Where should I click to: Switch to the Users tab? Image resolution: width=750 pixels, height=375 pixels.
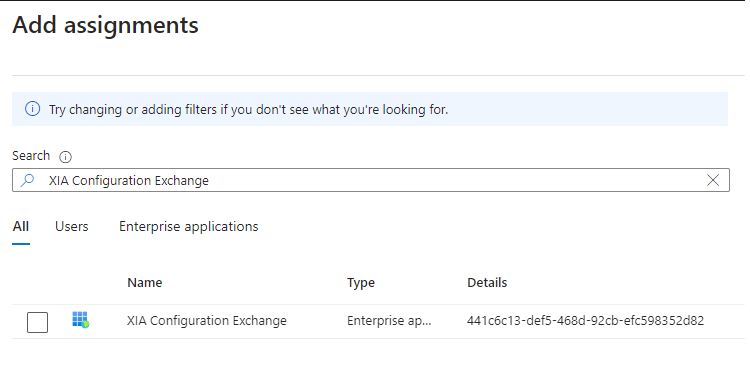pos(71,226)
